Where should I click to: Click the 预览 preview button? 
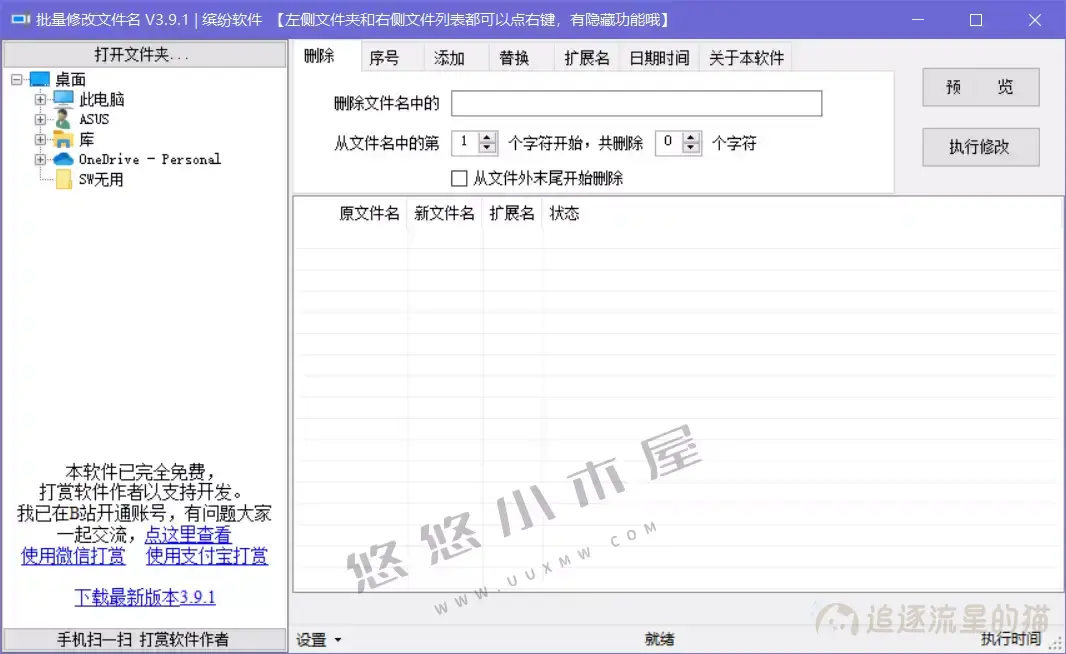click(980, 87)
